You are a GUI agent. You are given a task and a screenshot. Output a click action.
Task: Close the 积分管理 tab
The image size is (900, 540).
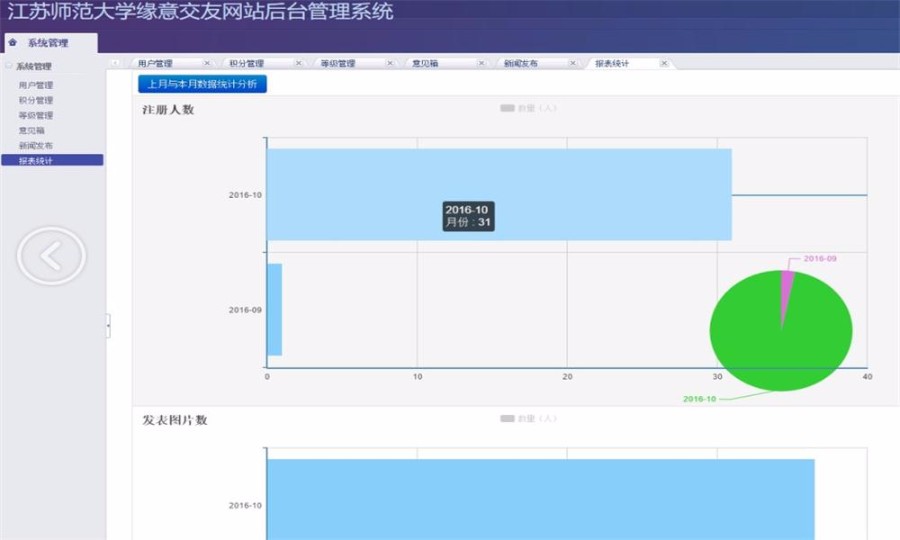(297, 63)
